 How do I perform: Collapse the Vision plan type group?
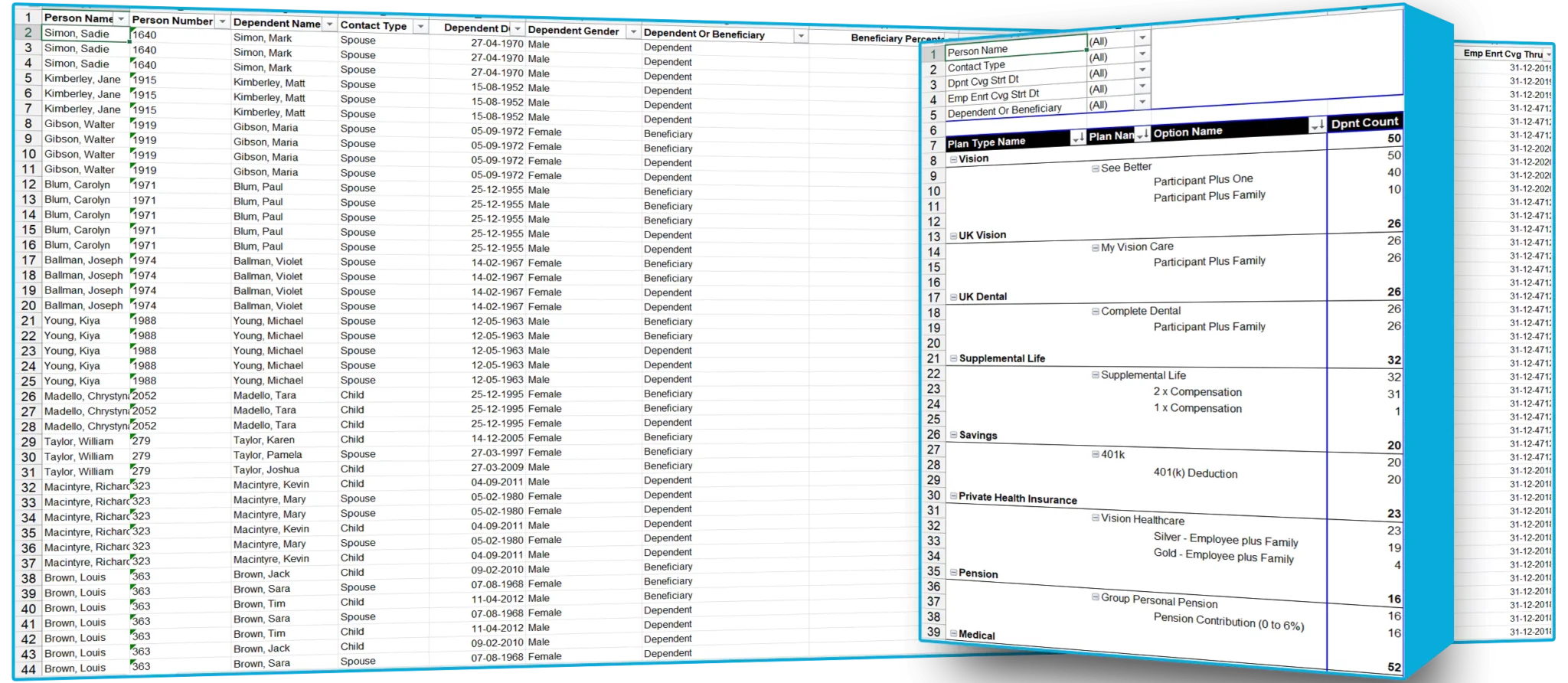(953, 159)
